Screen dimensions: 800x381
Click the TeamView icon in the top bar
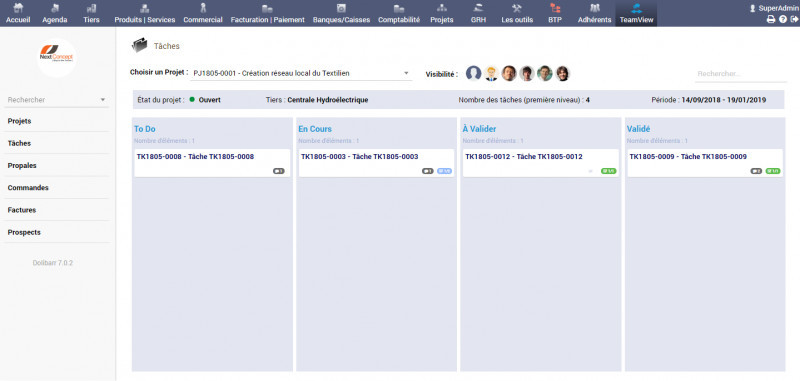[636, 8]
